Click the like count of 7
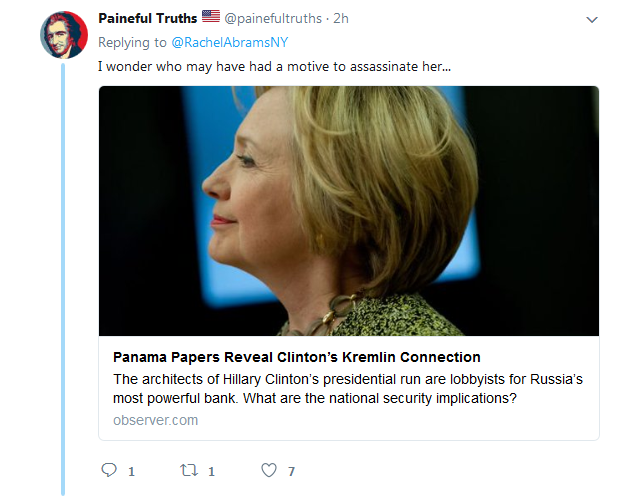The image size is (639, 497). (291, 471)
